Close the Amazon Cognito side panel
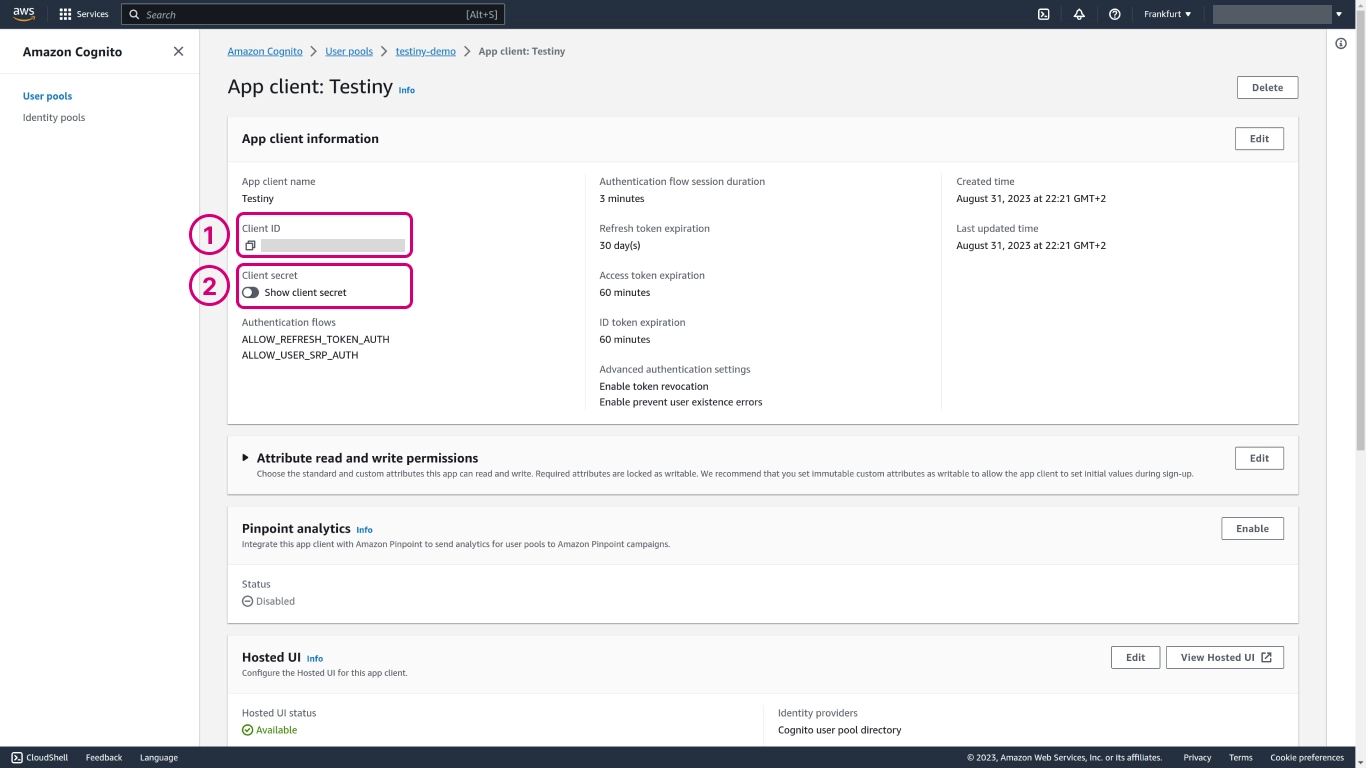This screenshot has width=1366, height=769. (x=178, y=52)
